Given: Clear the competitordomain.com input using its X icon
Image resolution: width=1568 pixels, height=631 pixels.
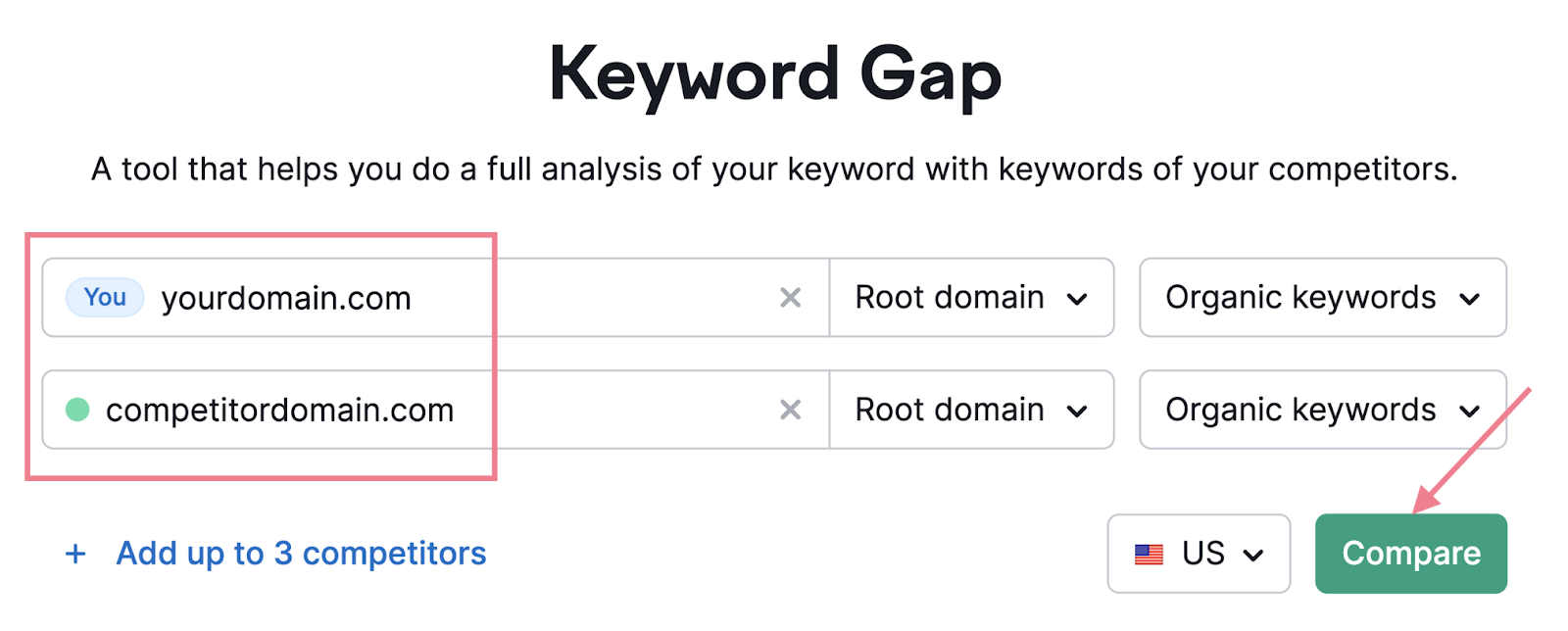Looking at the screenshot, I should coord(790,410).
